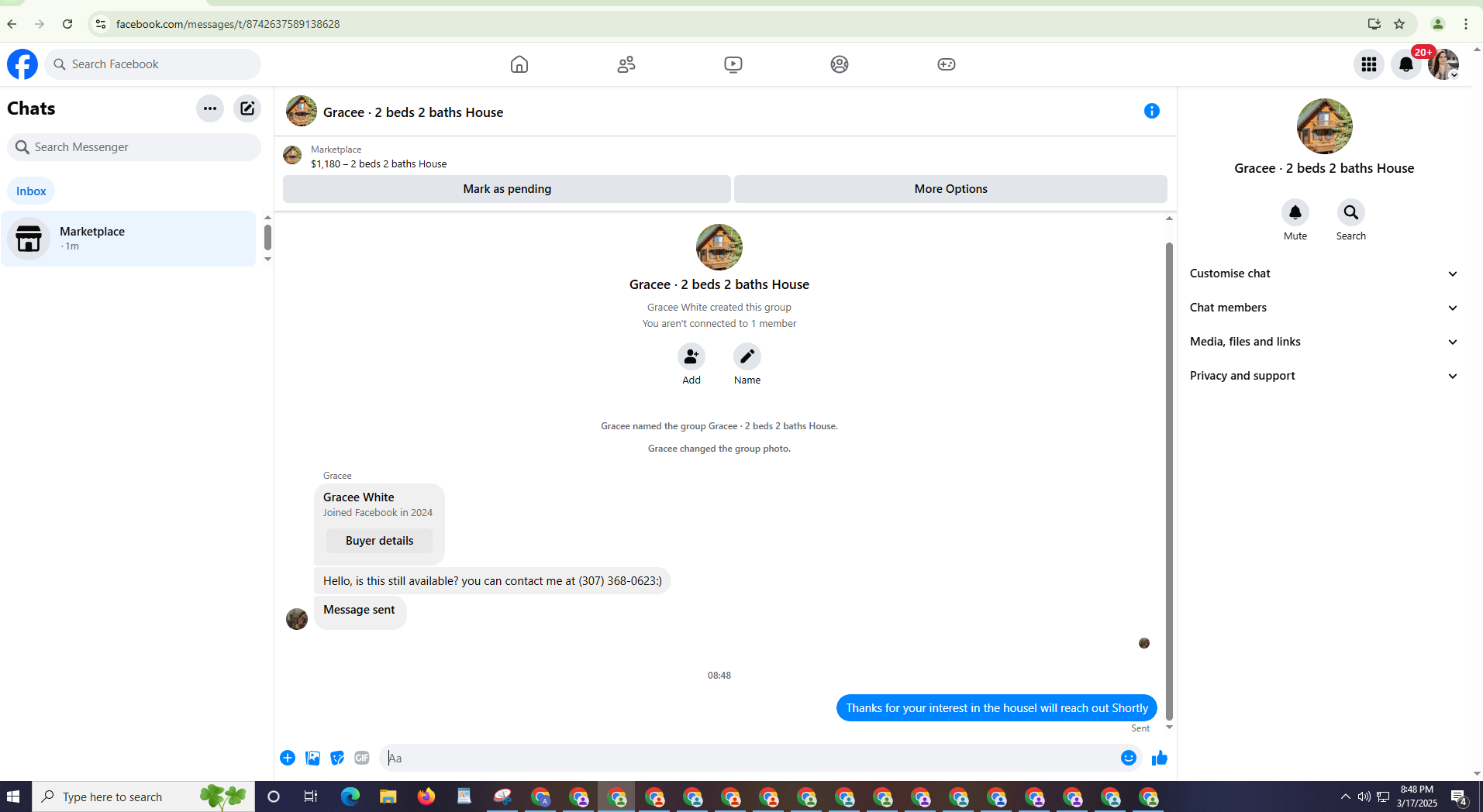1483x812 pixels.
Task: Mute the conversation with the bell button
Action: click(x=1295, y=212)
